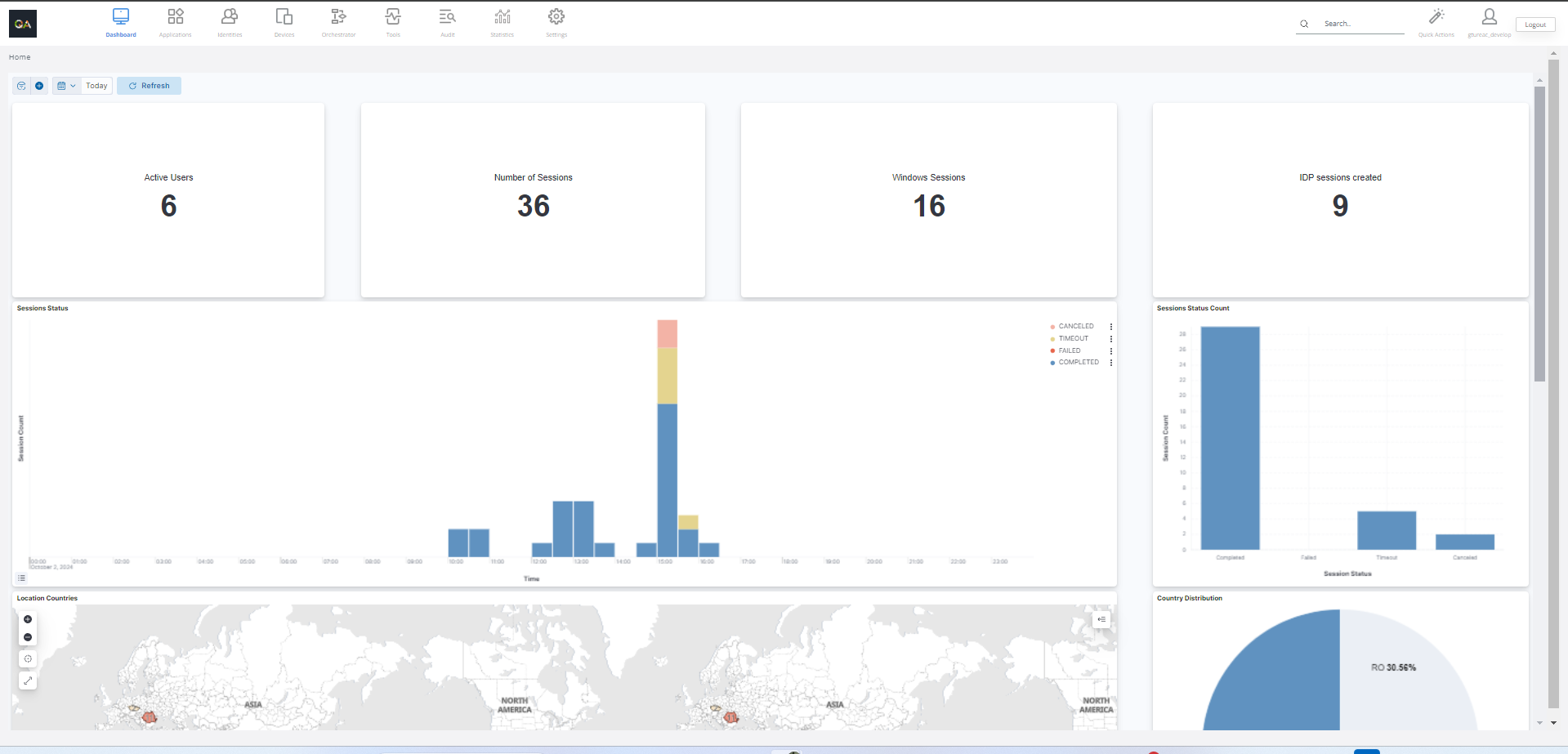Switch to the Audit tab

[448, 22]
